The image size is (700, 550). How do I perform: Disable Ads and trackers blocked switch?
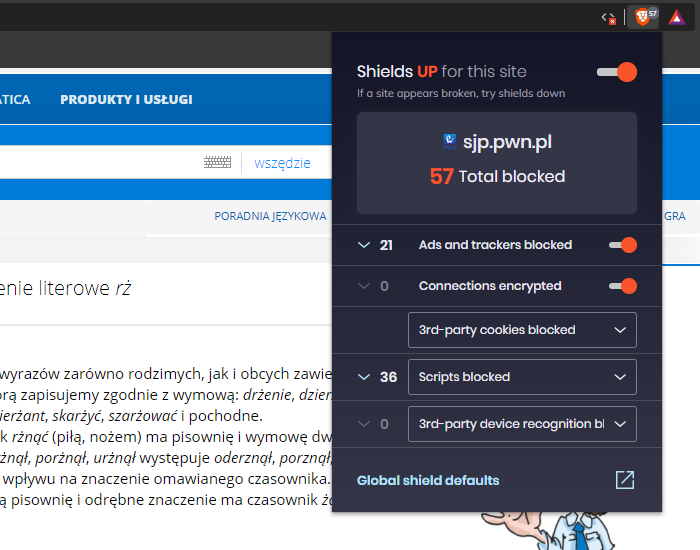coord(622,245)
